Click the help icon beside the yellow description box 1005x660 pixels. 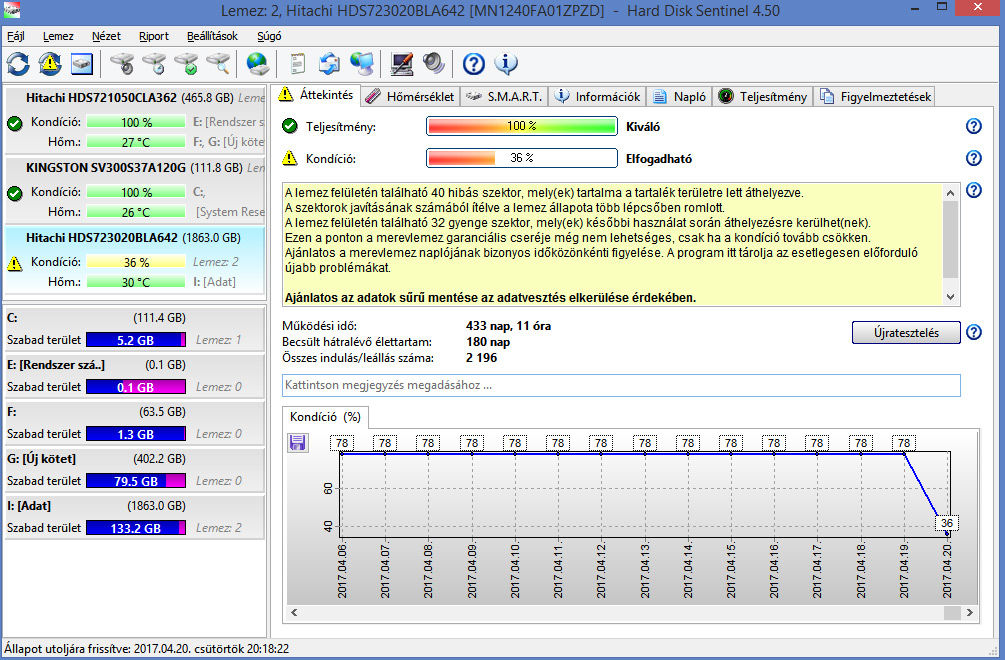pos(974,190)
